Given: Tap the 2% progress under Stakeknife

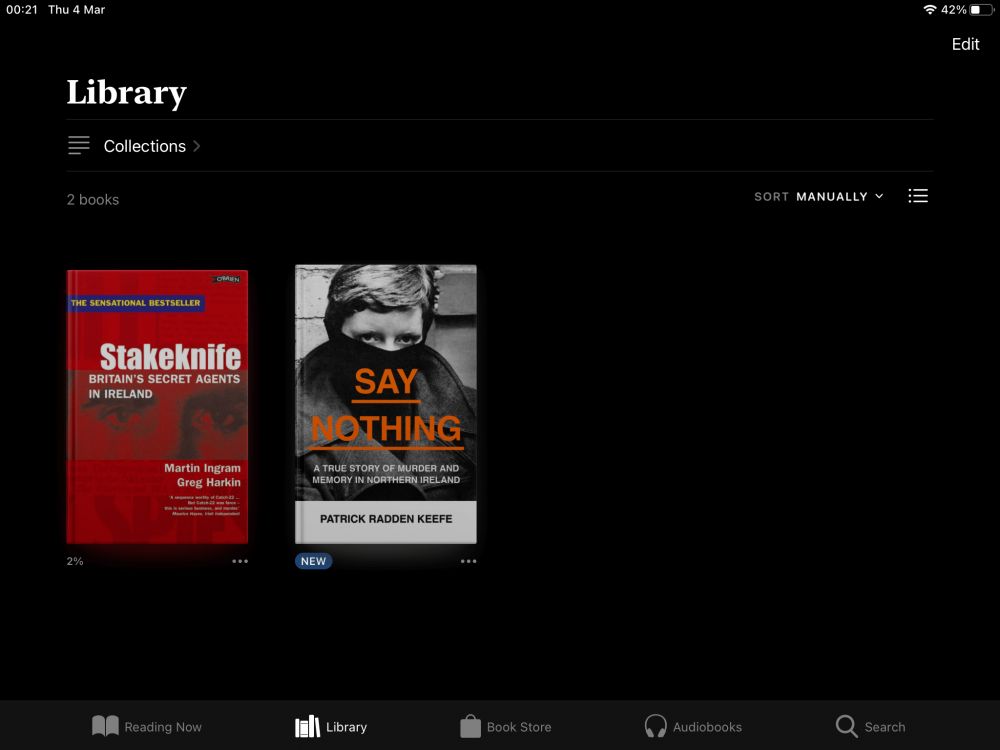Looking at the screenshot, I should (75, 561).
